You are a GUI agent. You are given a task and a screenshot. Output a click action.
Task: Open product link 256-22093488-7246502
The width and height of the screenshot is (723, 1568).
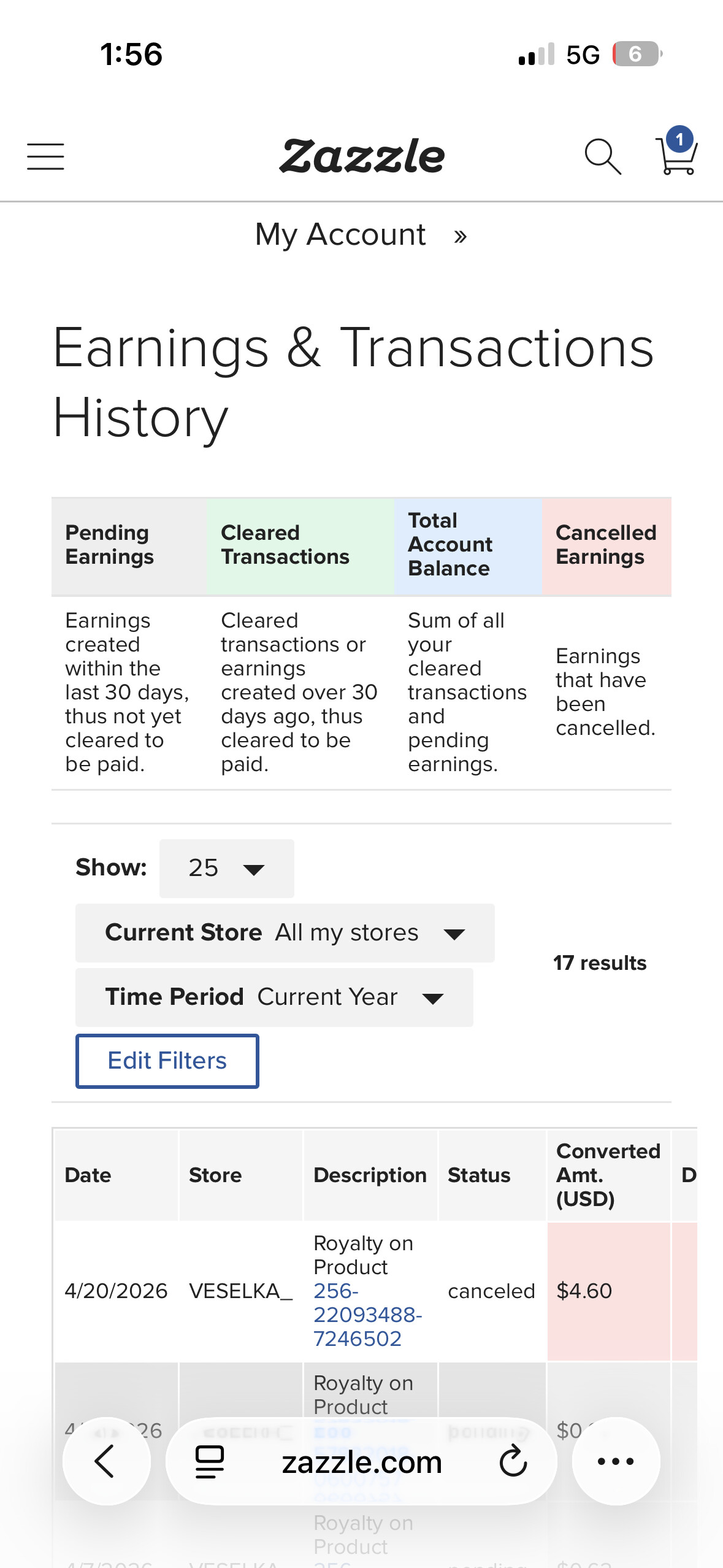(x=367, y=1315)
